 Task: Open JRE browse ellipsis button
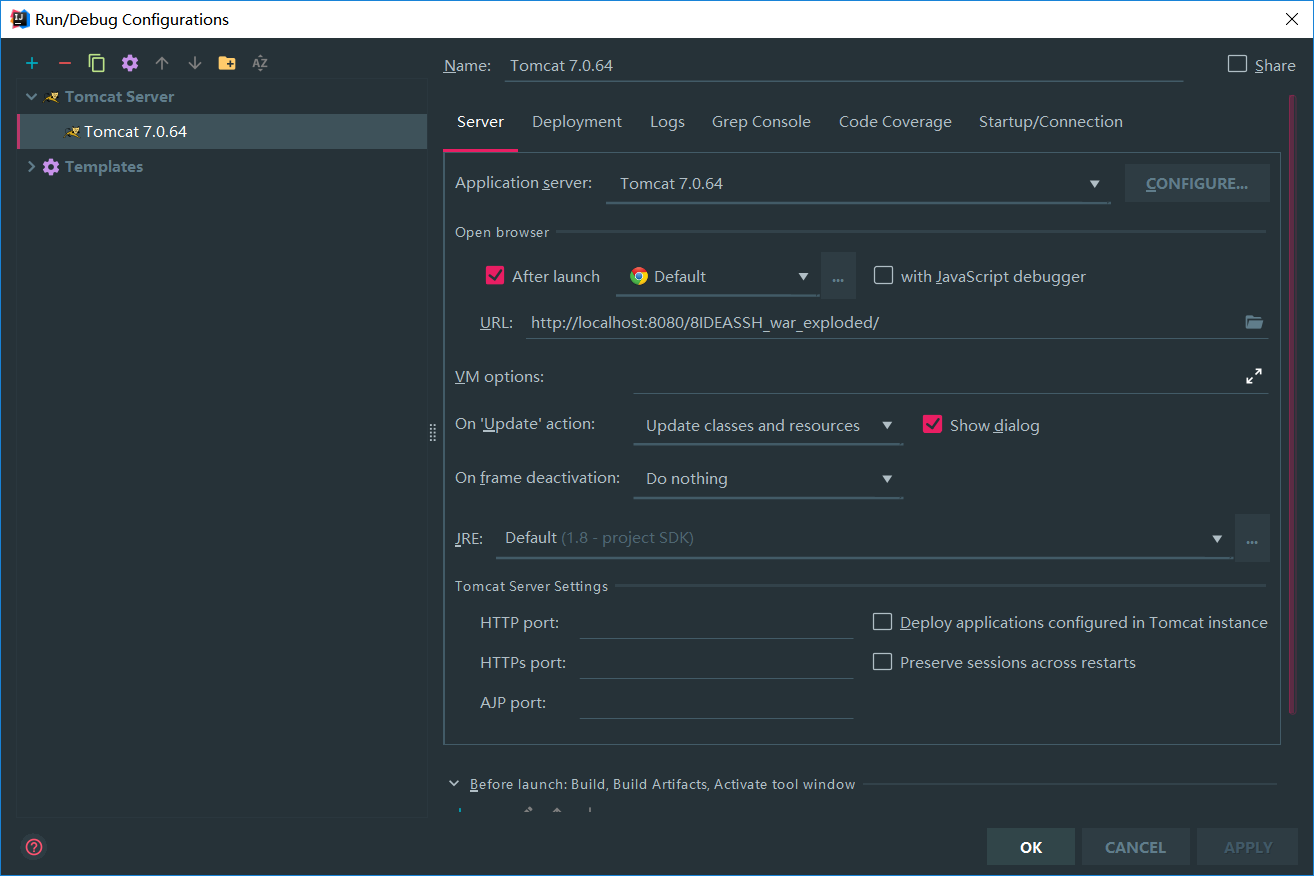click(1252, 538)
